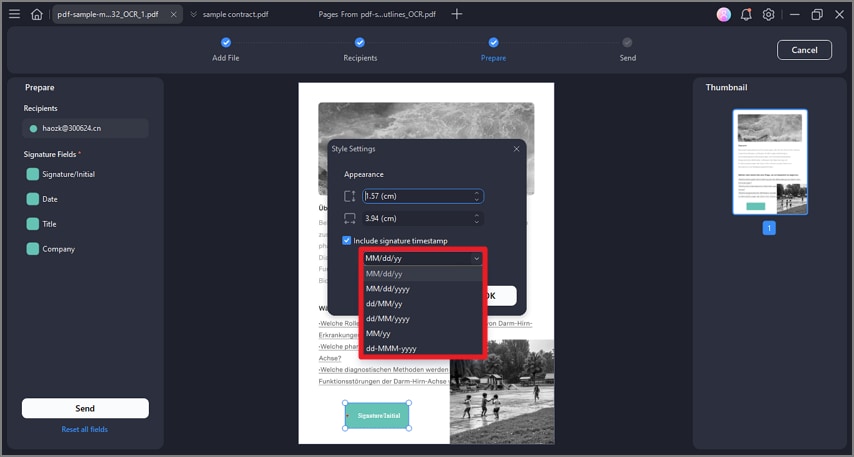The height and width of the screenshot is (457, 854).
Task: Choose MM/yy format option
Action: 423,333
